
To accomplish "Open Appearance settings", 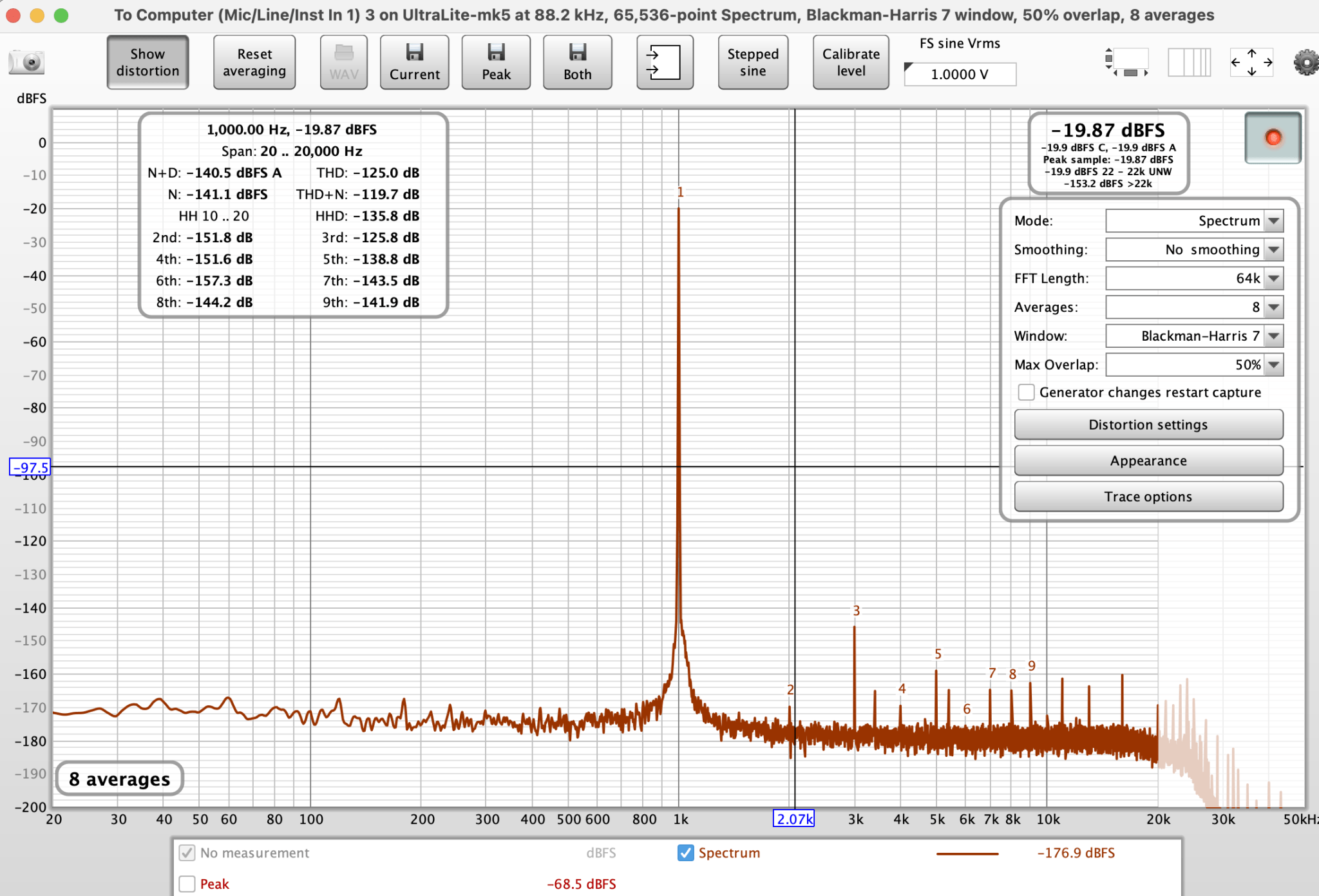I will [1148, 461].
